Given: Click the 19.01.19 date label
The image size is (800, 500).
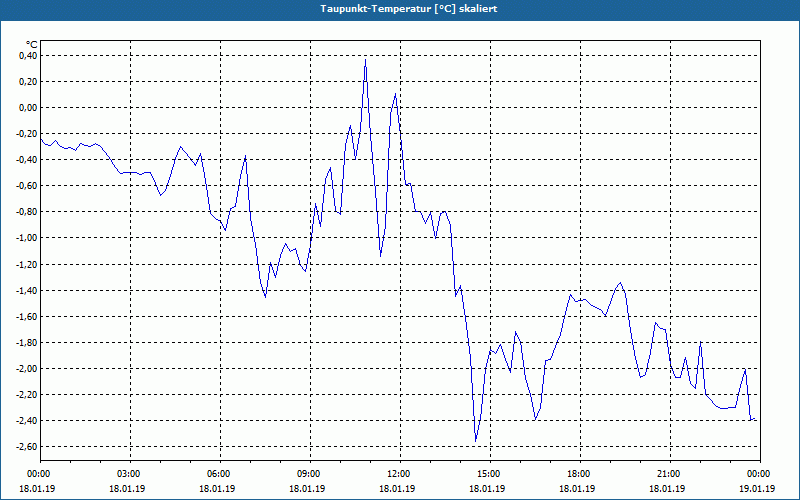Looking at the screenshot, I should pyautogui.click(x=758, y=488).
